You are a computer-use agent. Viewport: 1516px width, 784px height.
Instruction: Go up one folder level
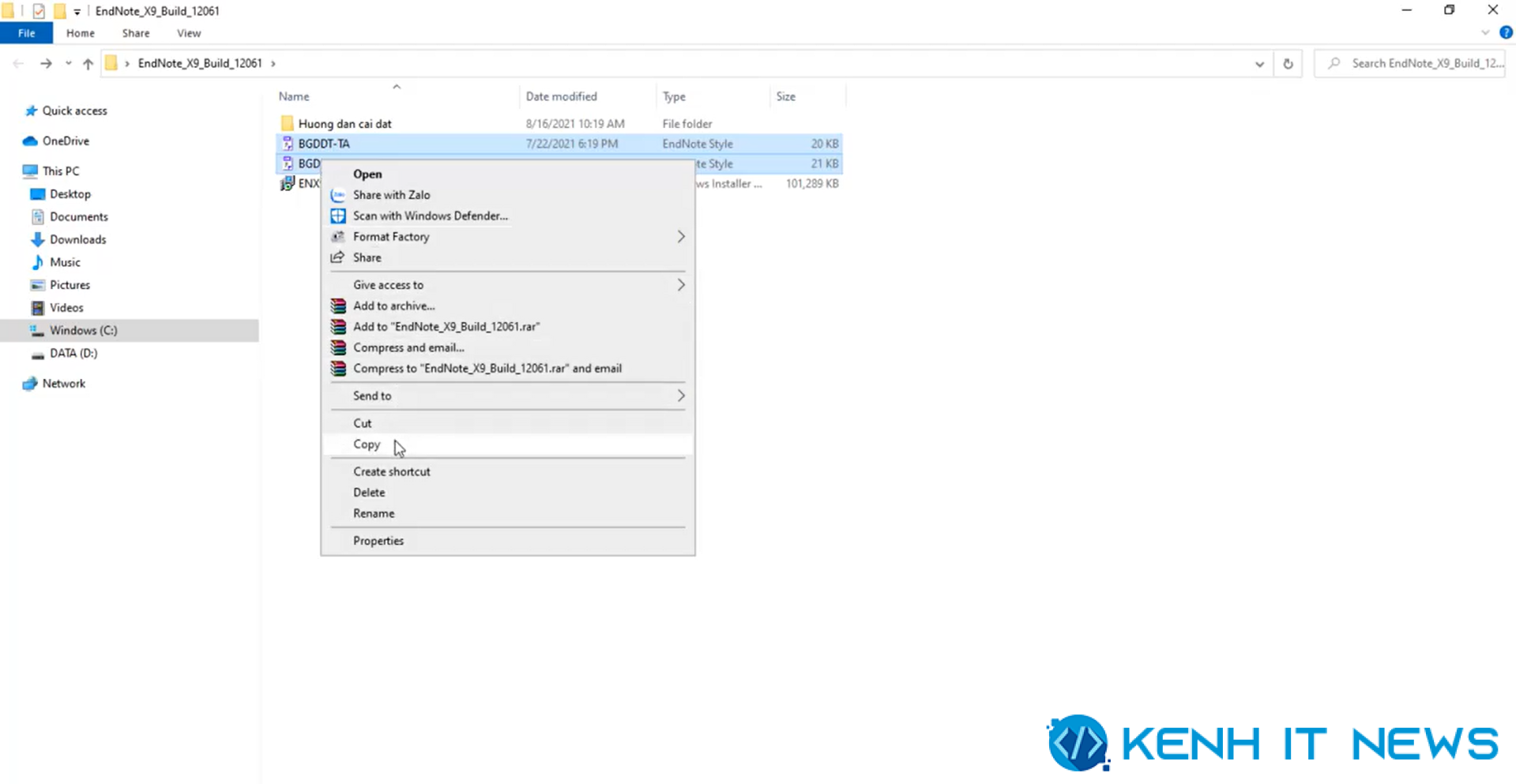click(88, 63)
